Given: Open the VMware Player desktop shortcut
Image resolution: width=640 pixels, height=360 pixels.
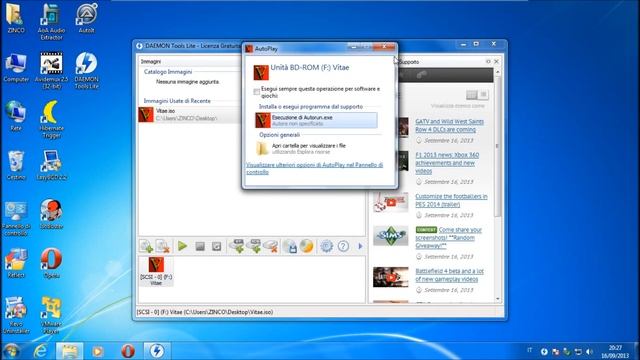Looking at the screenshot, I should (x=51, y=316).
